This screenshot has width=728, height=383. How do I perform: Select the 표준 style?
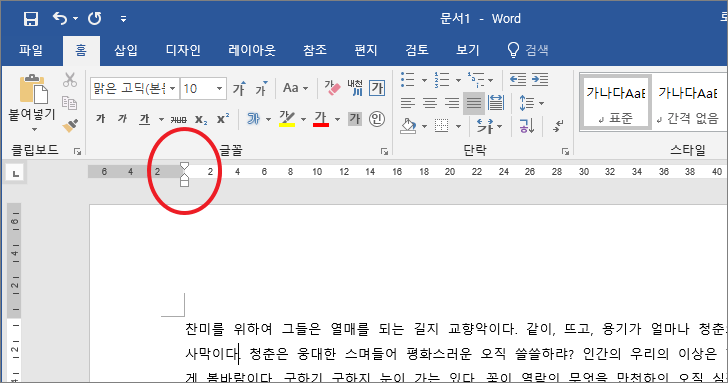[x=615, y=102]
